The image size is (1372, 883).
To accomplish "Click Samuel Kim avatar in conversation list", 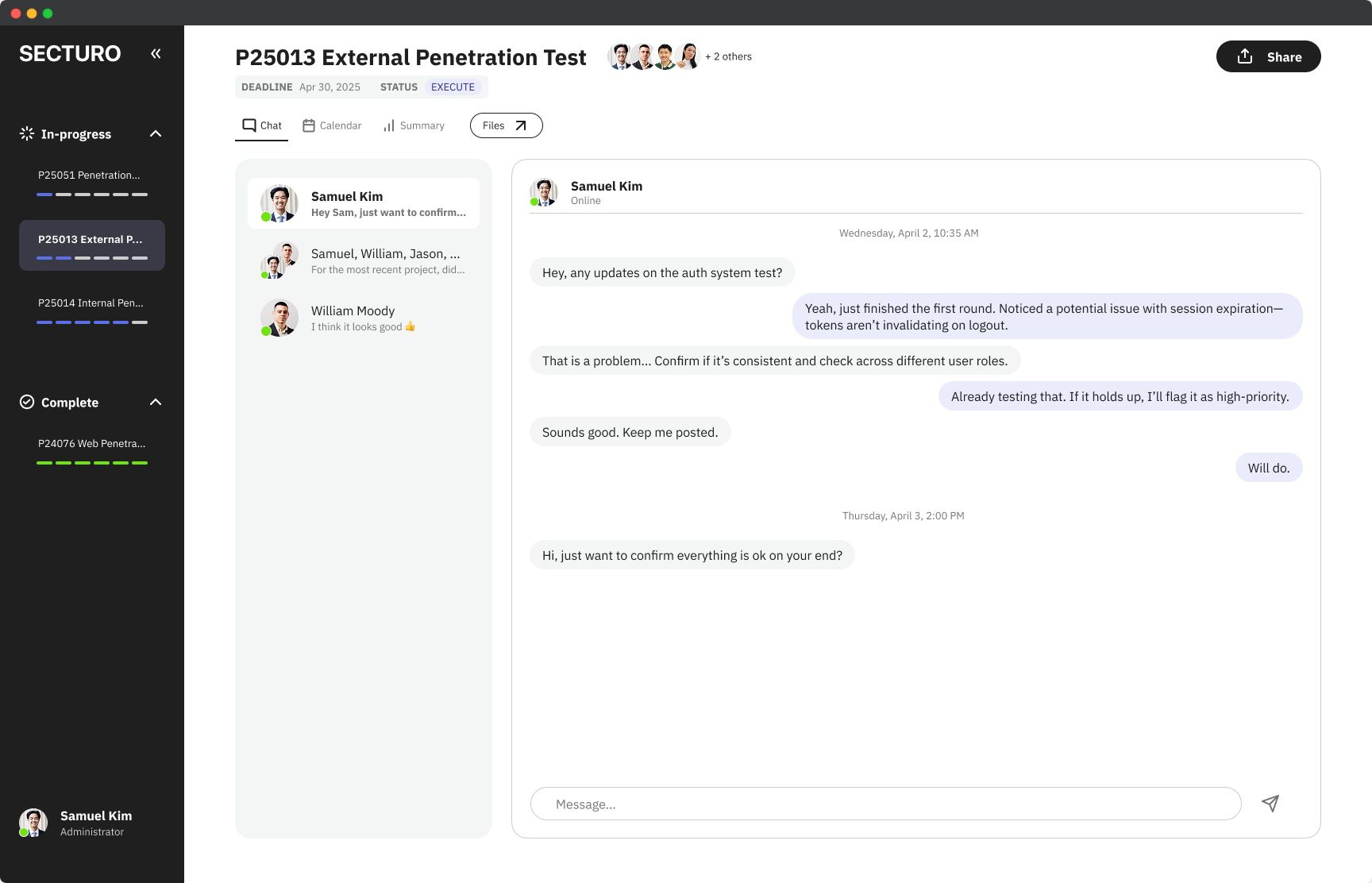I will [x=279, y=203].
